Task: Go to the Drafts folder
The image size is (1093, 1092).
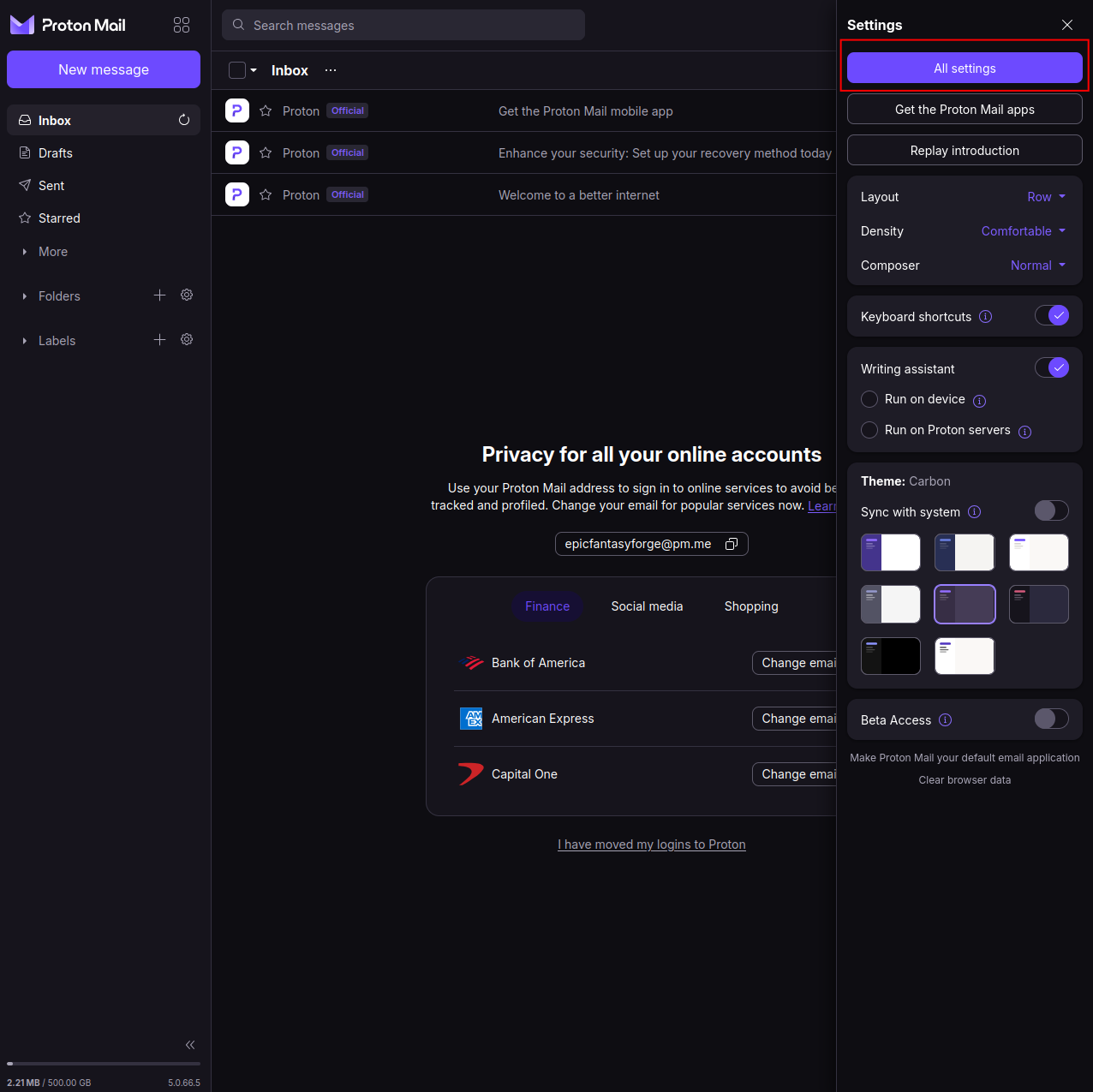Action: click(104, 152)
